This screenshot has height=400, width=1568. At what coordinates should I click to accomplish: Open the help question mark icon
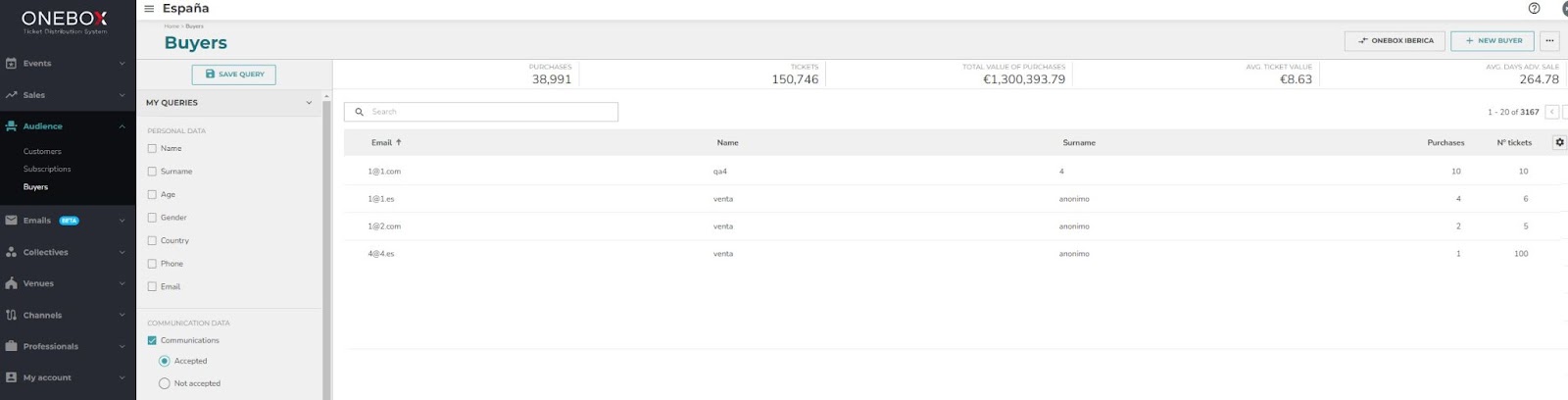(x=1534, y=9)
